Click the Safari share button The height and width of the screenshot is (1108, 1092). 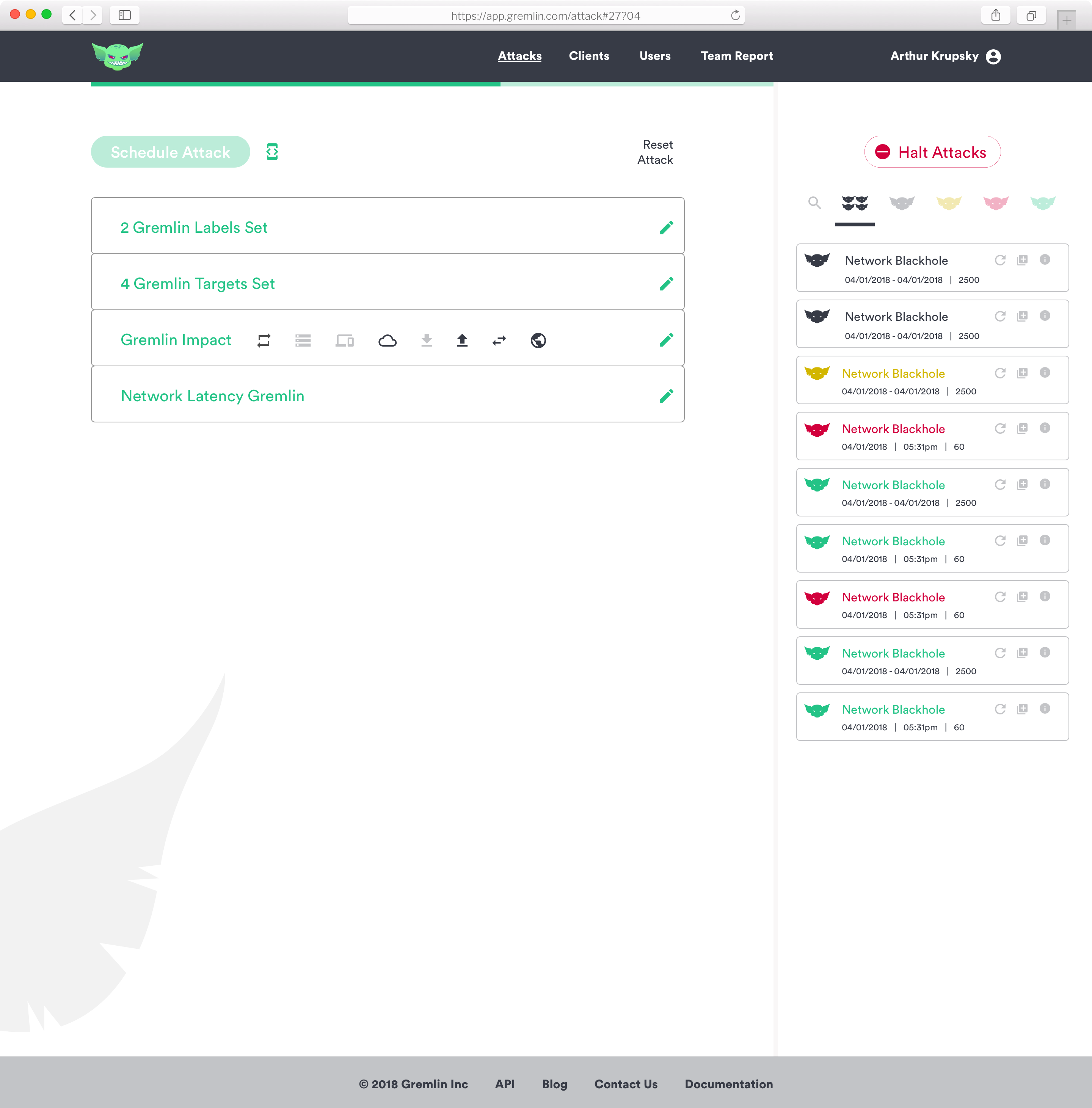[x=996, y=16]
